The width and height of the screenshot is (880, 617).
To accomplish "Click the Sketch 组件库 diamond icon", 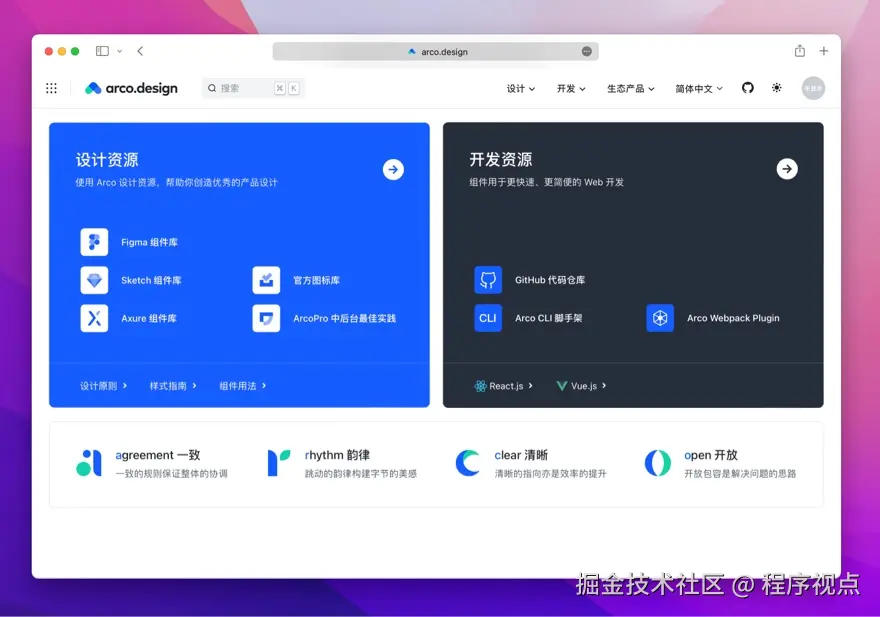I will click(94, 280).
